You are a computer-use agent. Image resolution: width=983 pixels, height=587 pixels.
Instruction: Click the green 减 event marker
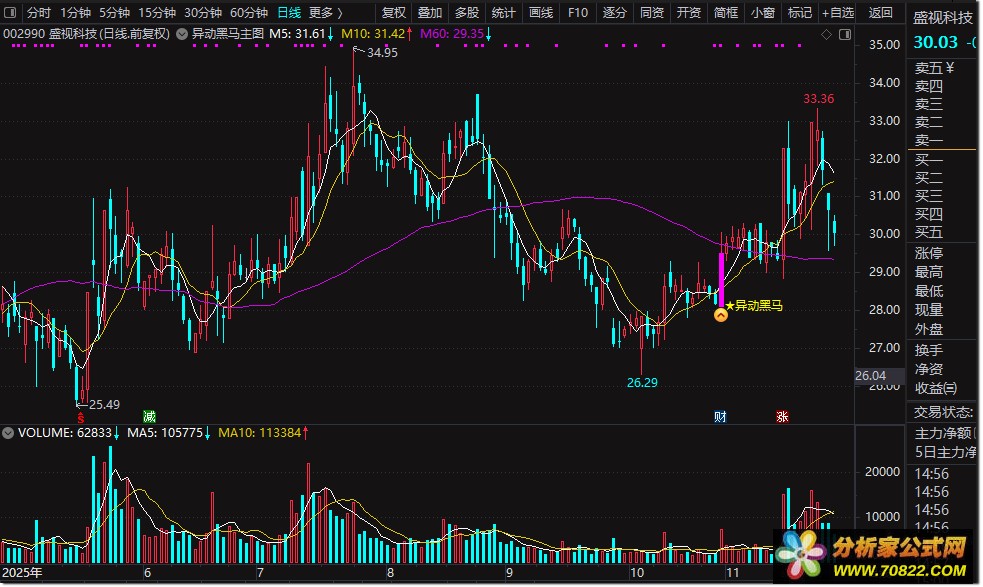click(x=149, y=416)
